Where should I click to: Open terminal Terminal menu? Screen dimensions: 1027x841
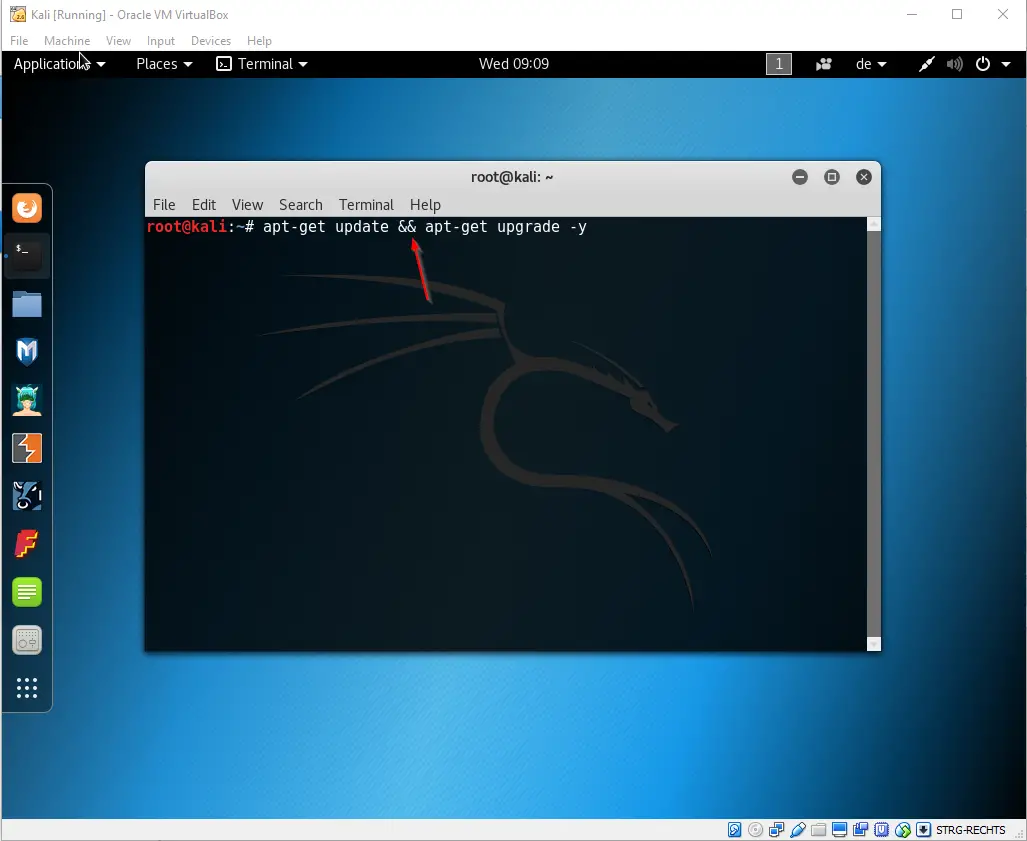366,205
